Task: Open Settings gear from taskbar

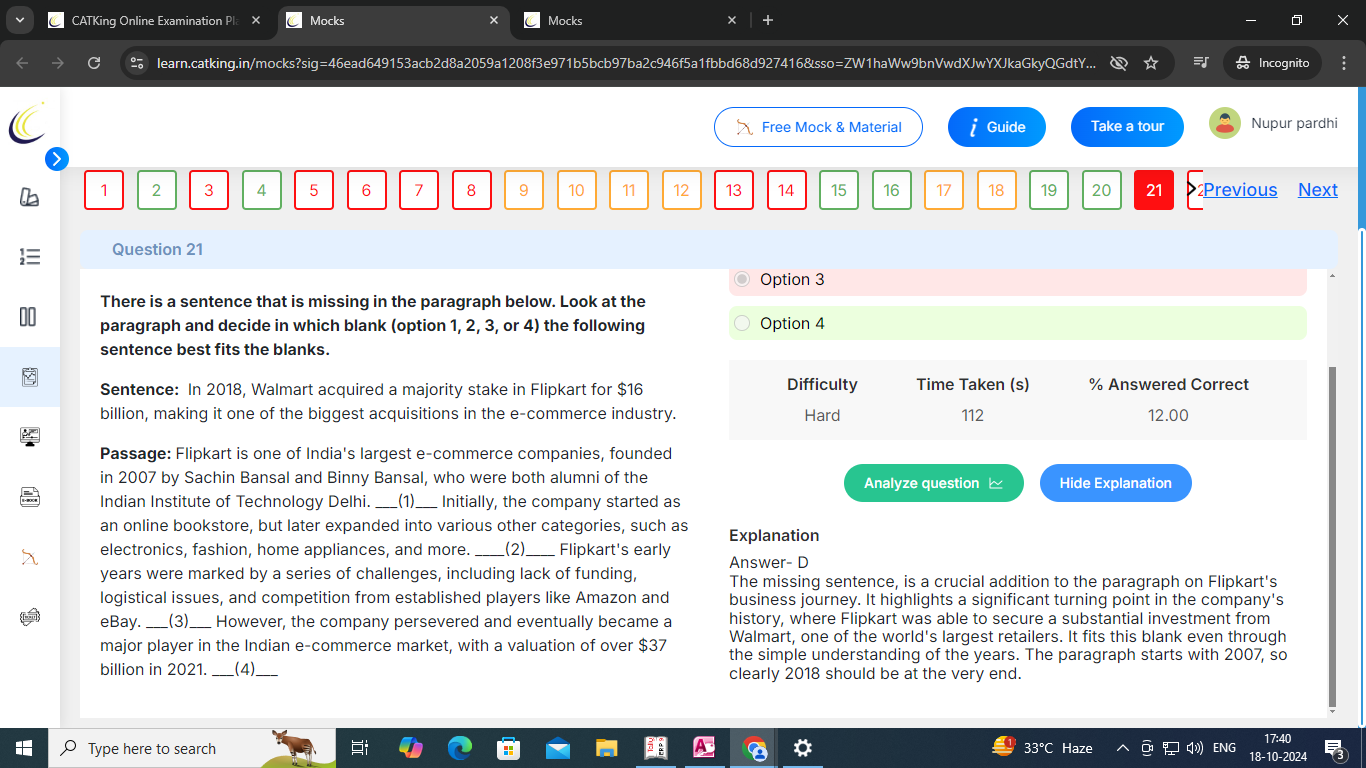Action: 802,748
